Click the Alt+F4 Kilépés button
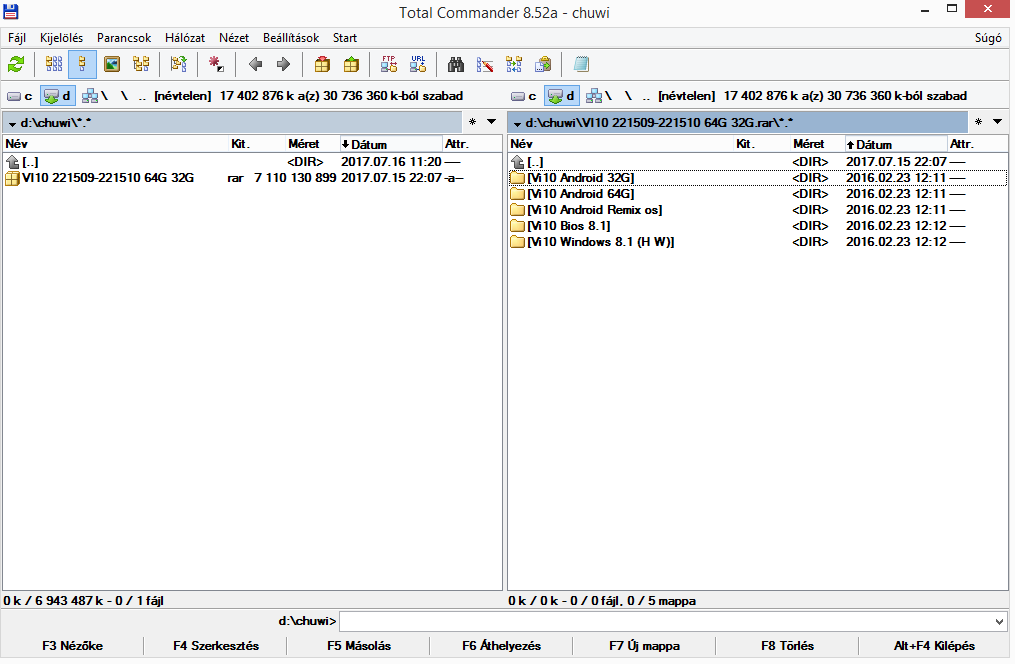1015x664 pixels. click(934, 646)
